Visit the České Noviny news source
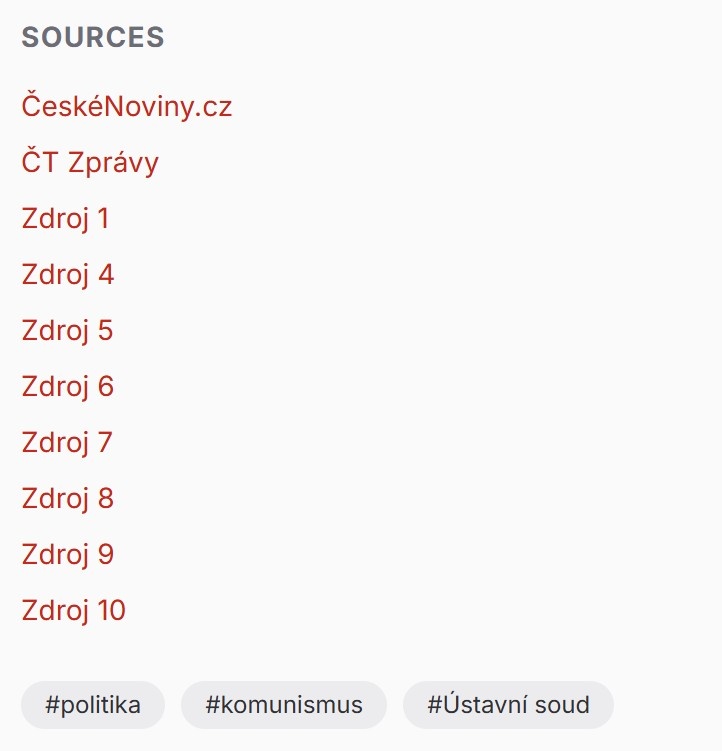The width and height of the screenshot is (722, 751). coord(127,106)
